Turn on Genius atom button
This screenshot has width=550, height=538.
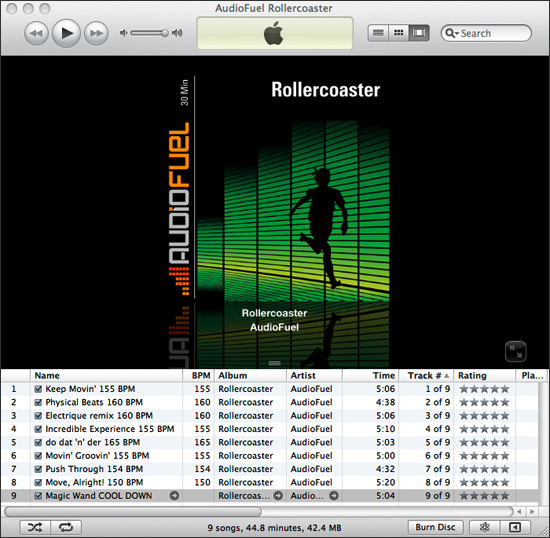click(484, 527)
